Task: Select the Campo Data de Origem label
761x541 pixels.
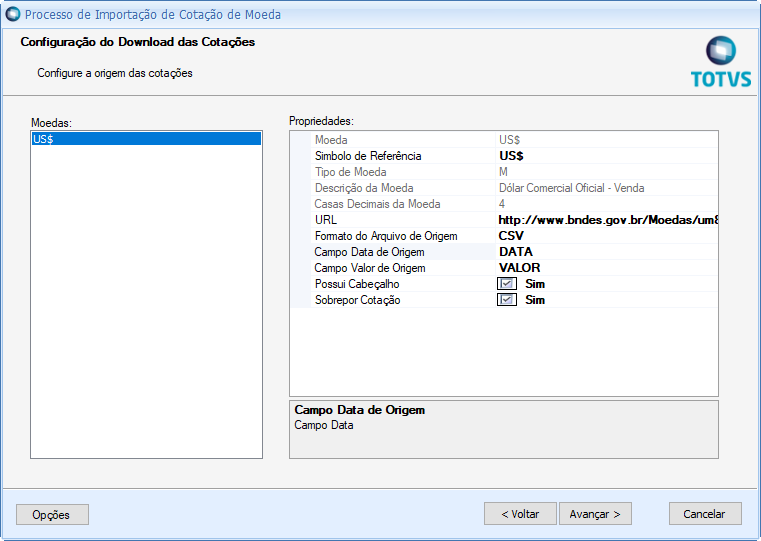Action: click(x=369, y=252)
